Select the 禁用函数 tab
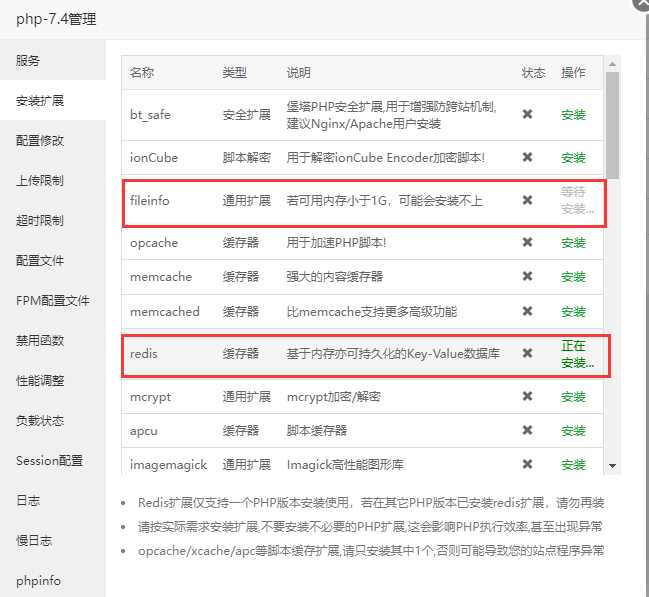Image resolution: width=649 pixels, height=597 pixels. point(53,340)
